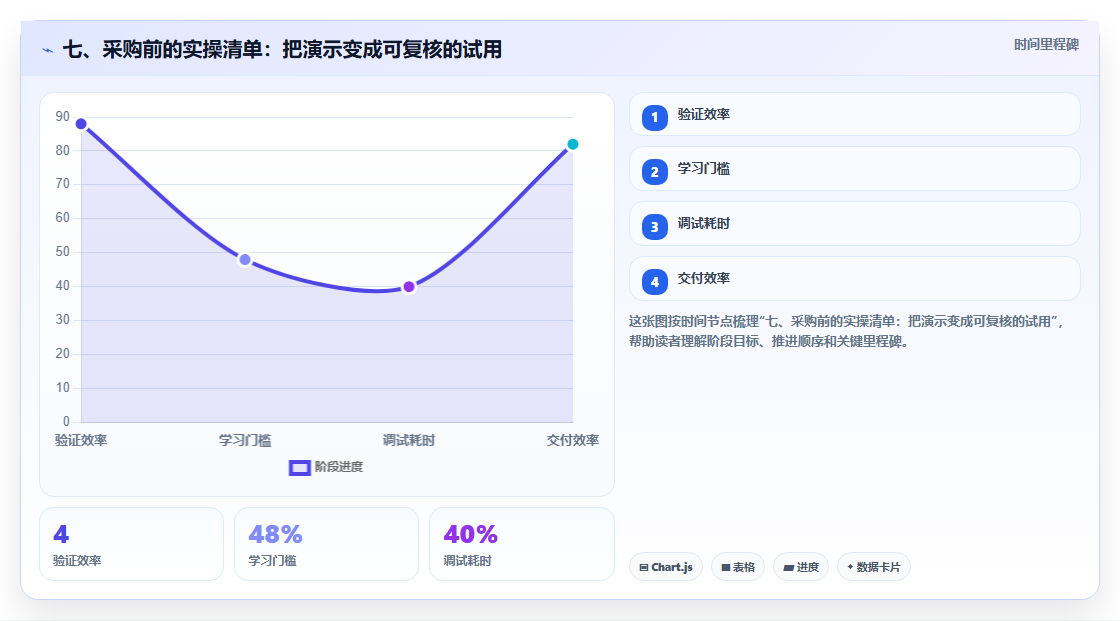
Task: Click the title 七、采购前的实操清单
Action: pyautogui.click(x=282, y=49)
